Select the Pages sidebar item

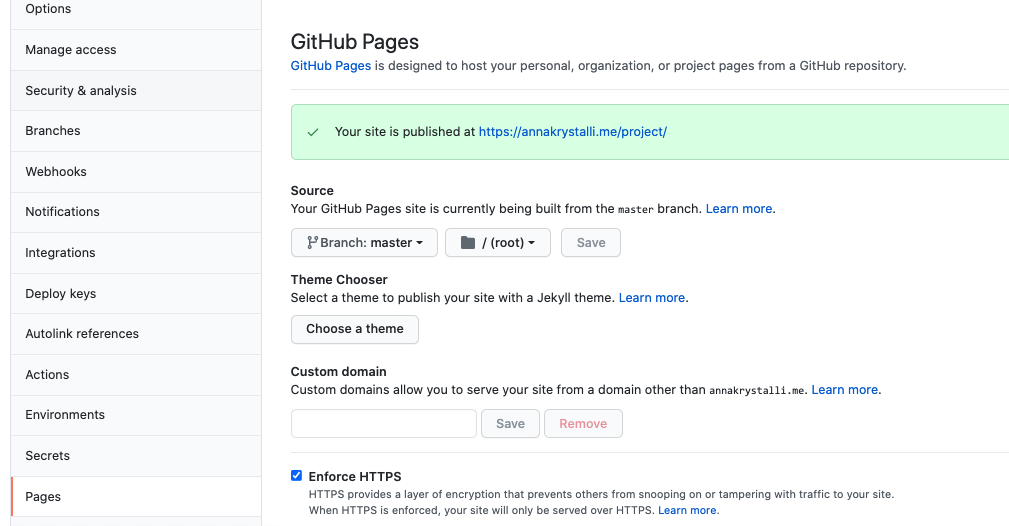(136, 496)
